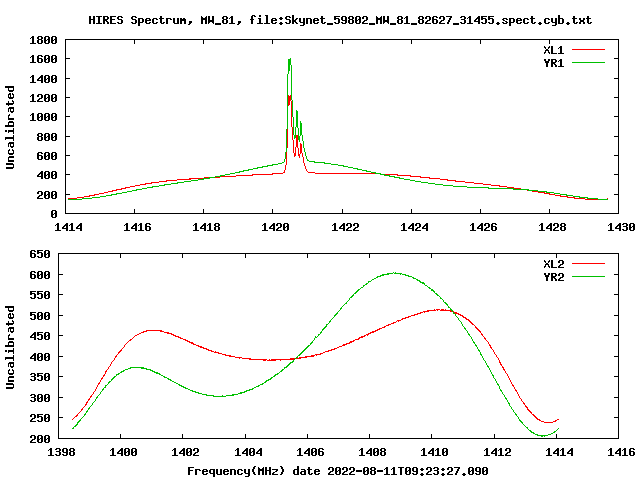Image resolution: width=640 pixels, height=480 pixels.
Task: Click the 1428 x-axis tick label
Action: click(552, 227)
